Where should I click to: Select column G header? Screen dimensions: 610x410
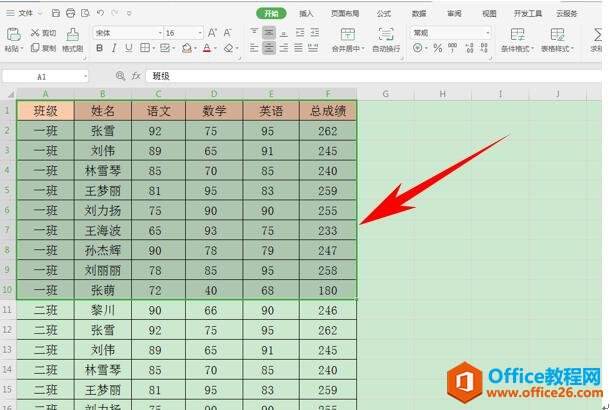point(386,94)
